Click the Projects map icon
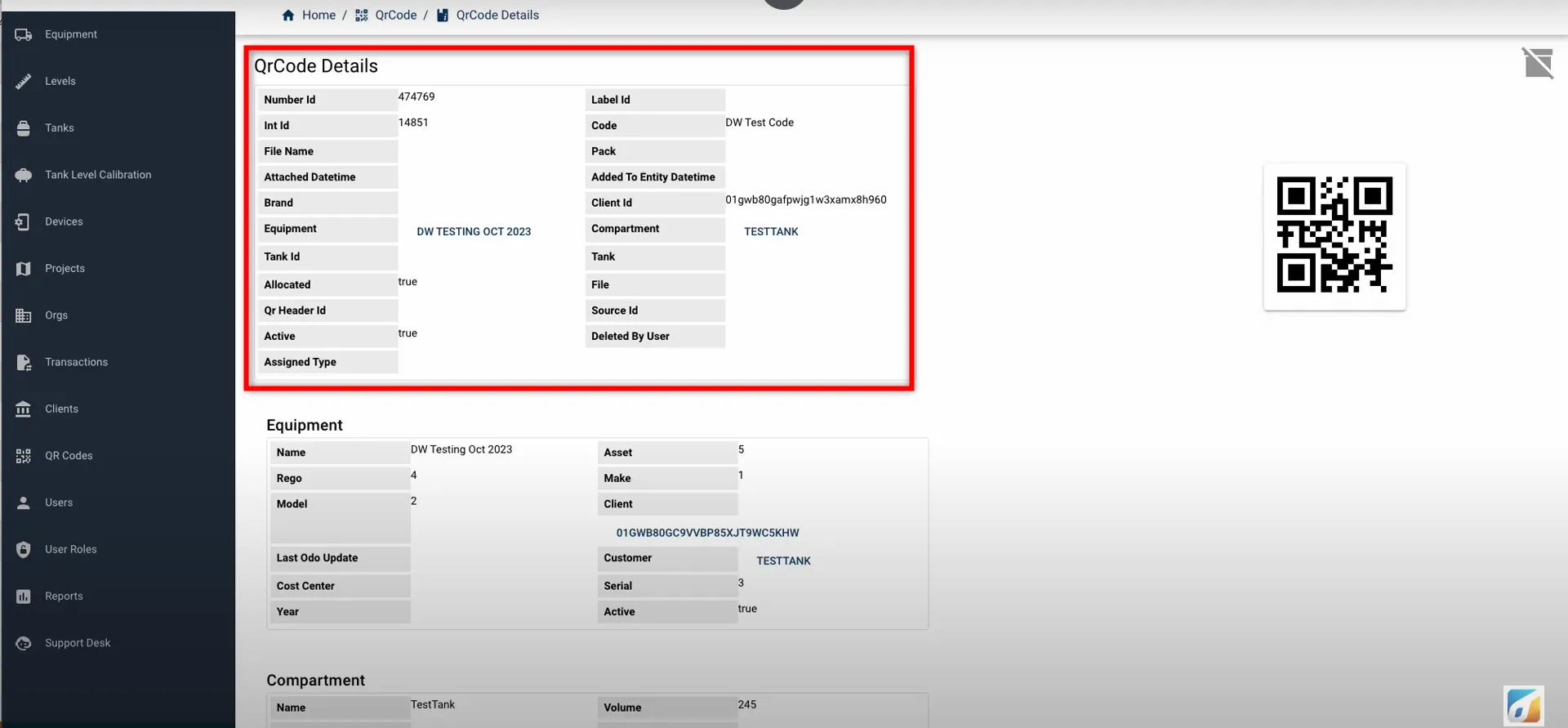This screenshot has height=728, width=1568. tap(24, 268)
